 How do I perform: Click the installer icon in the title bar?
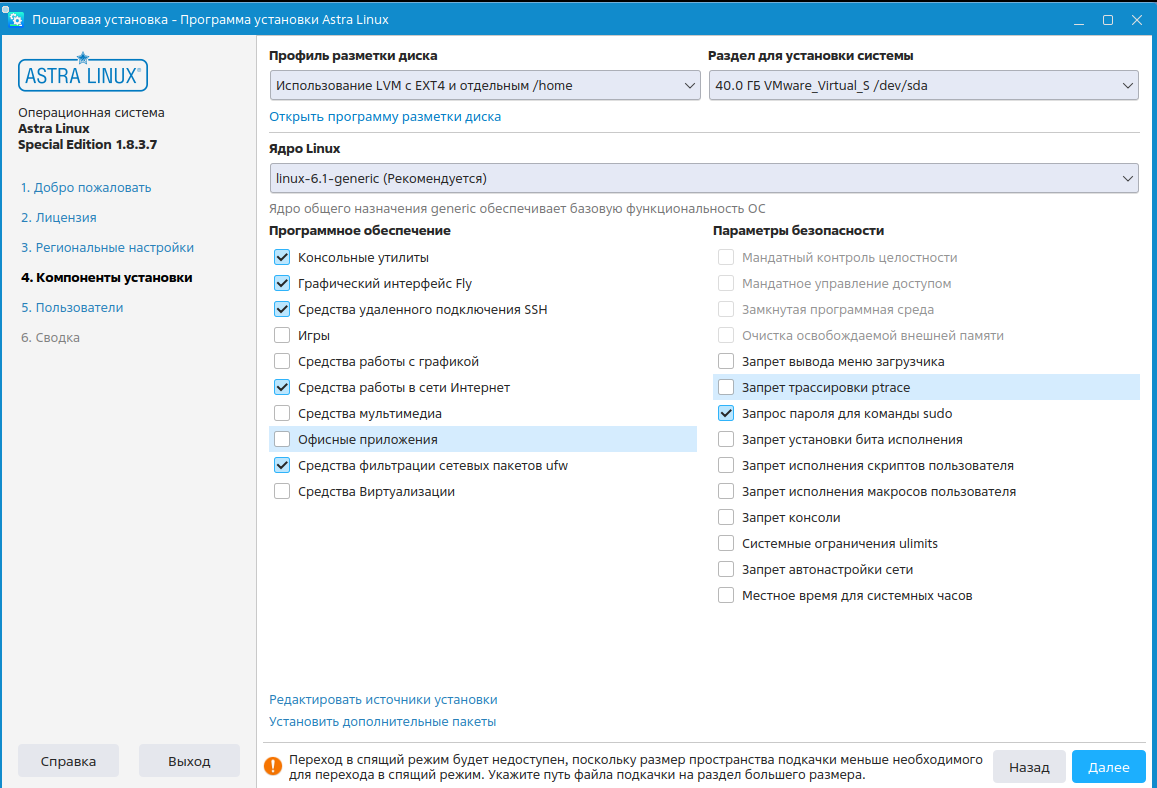click(x=14, y=18)
